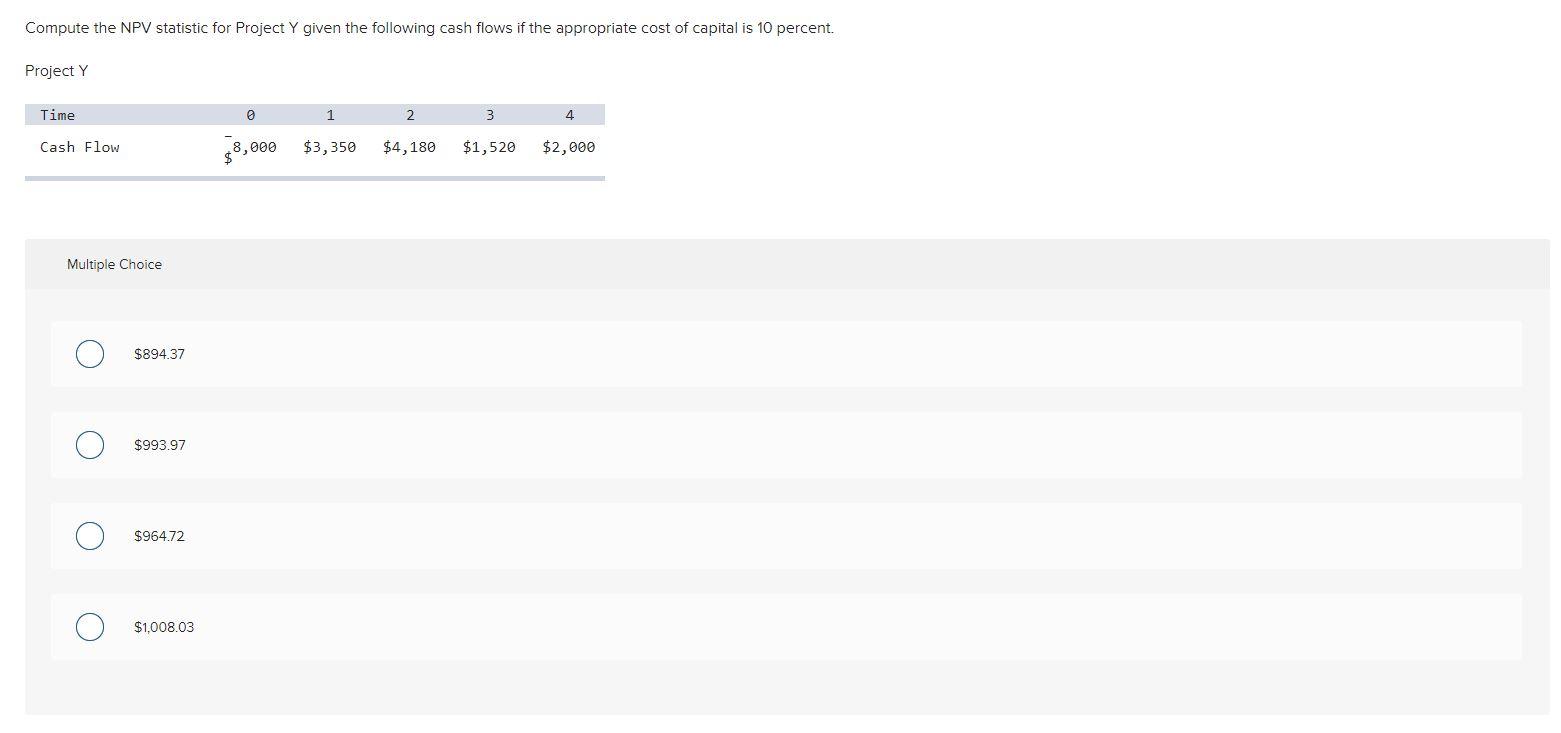Click the time period 4 column header
This screenshot has height=733, width=1561.
tap(570, 115)
